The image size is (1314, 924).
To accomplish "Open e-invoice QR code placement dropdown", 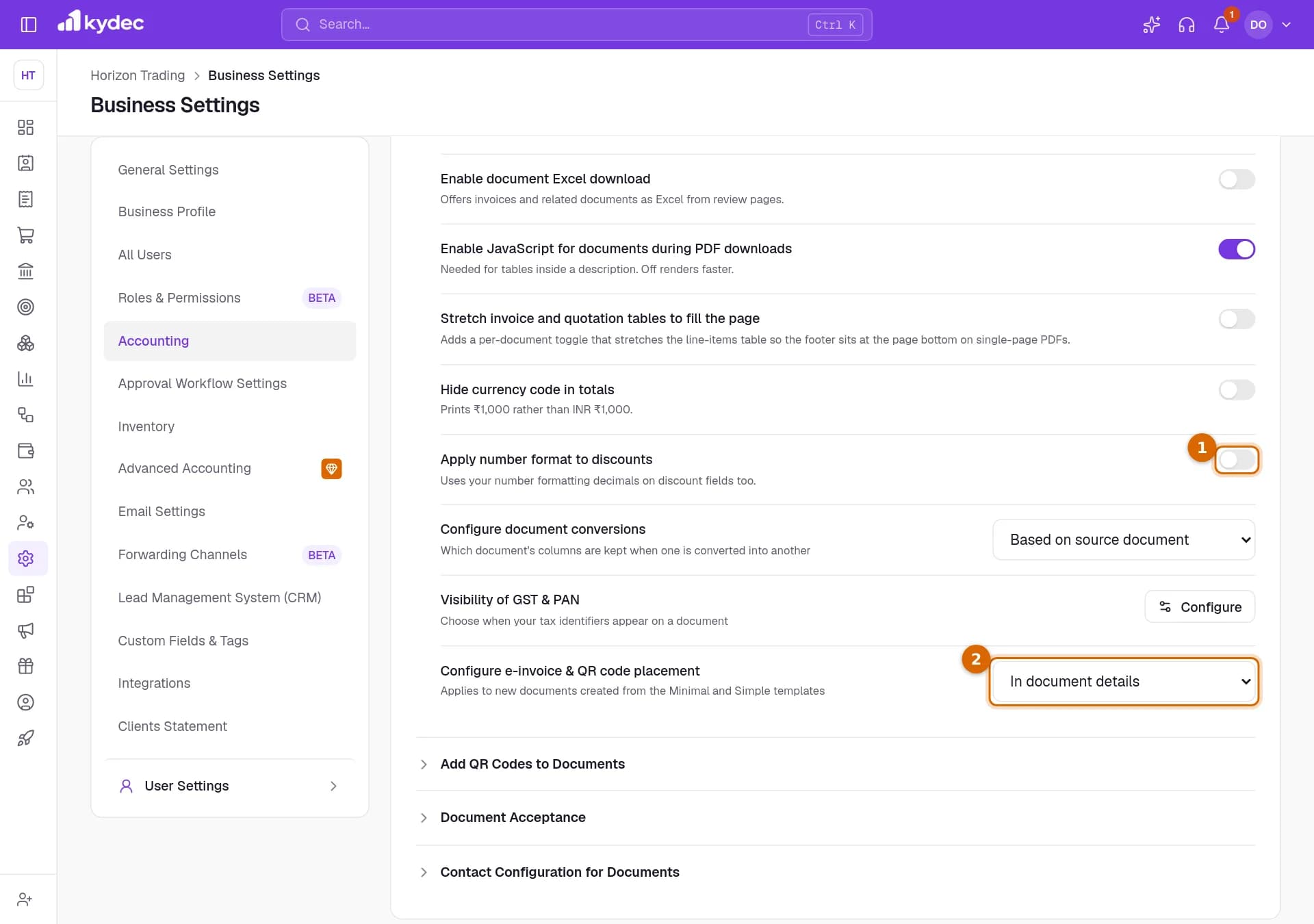I will (x=1124, y=682).
